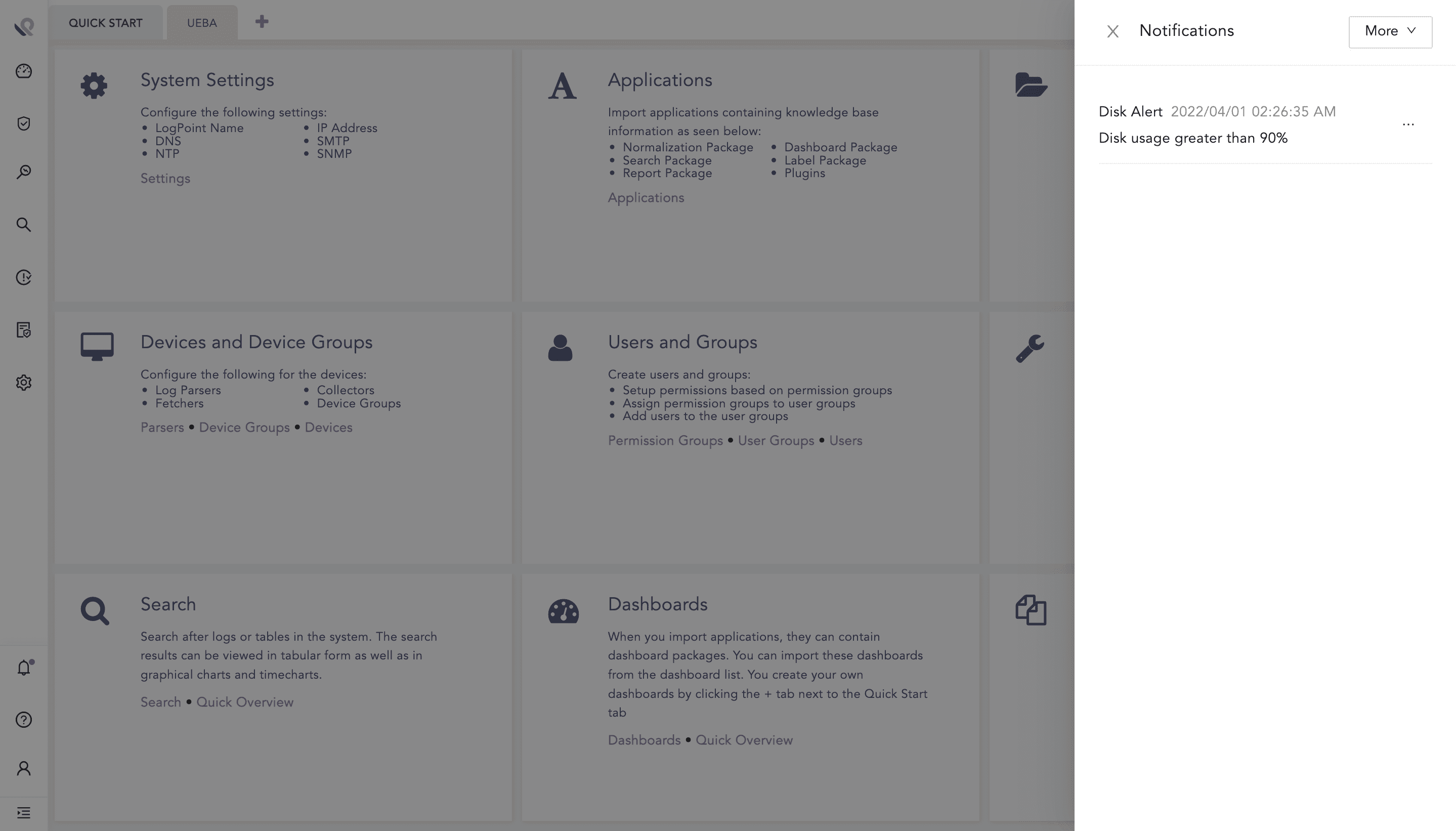The height and width of the screenshot is (831, 1456).
Task: Open the settings gear in left sidebar
Action: (23, 383)
